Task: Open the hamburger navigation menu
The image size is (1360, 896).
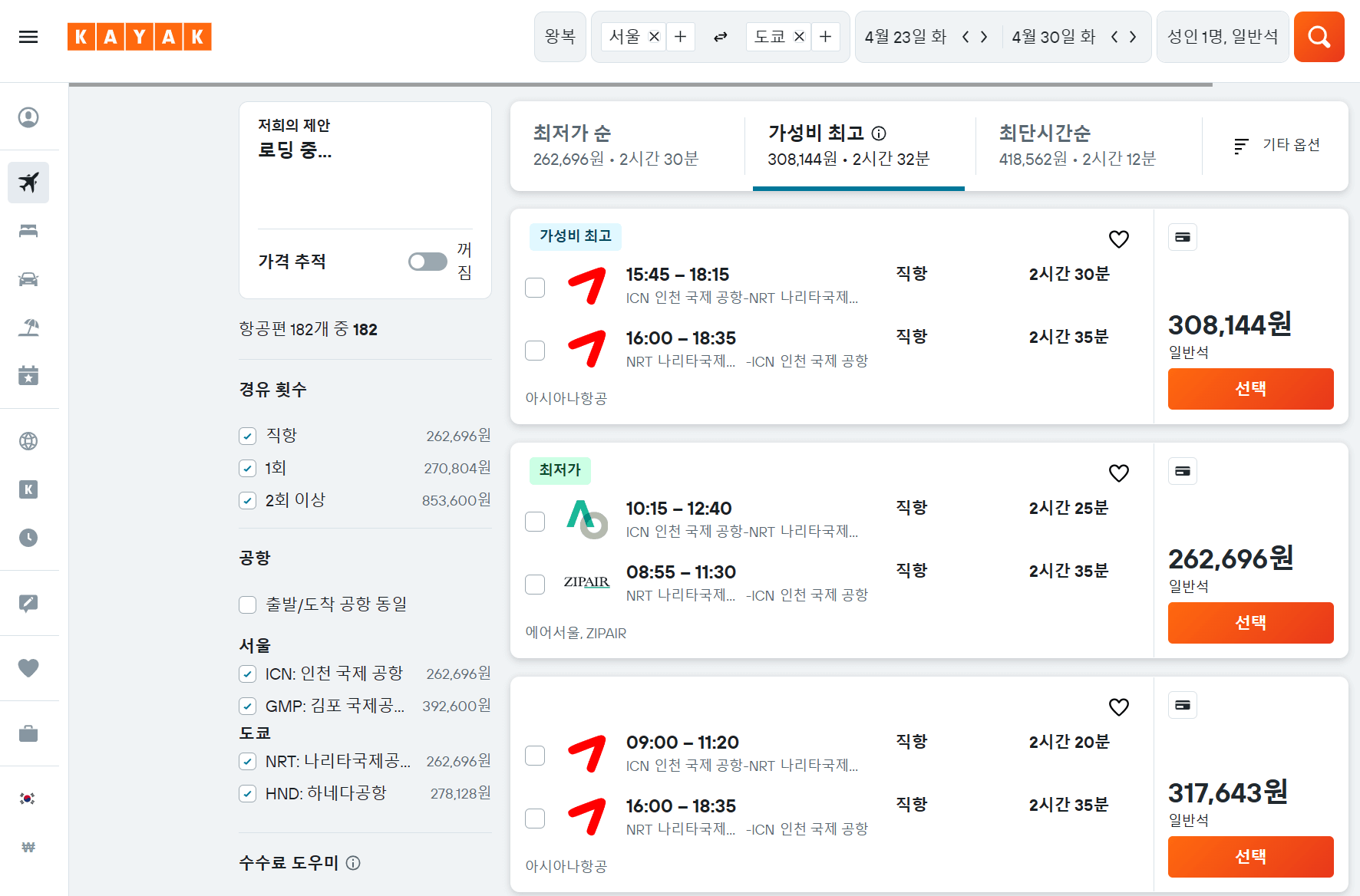Action: [28, 37]
